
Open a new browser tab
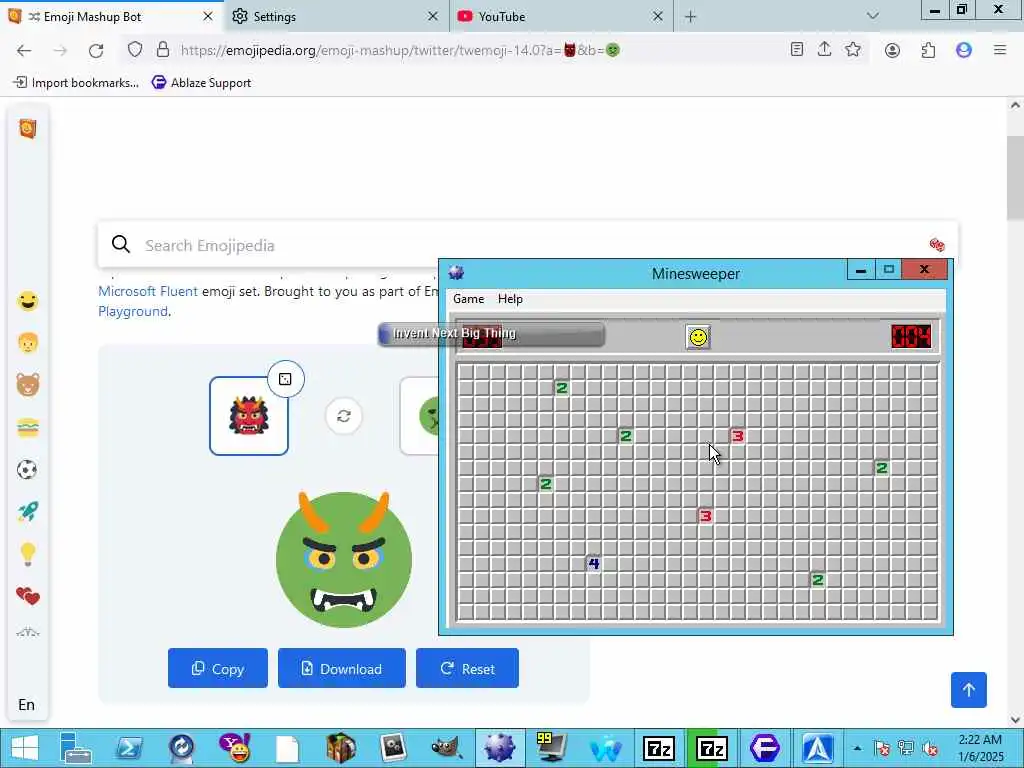tap(691, 17)
